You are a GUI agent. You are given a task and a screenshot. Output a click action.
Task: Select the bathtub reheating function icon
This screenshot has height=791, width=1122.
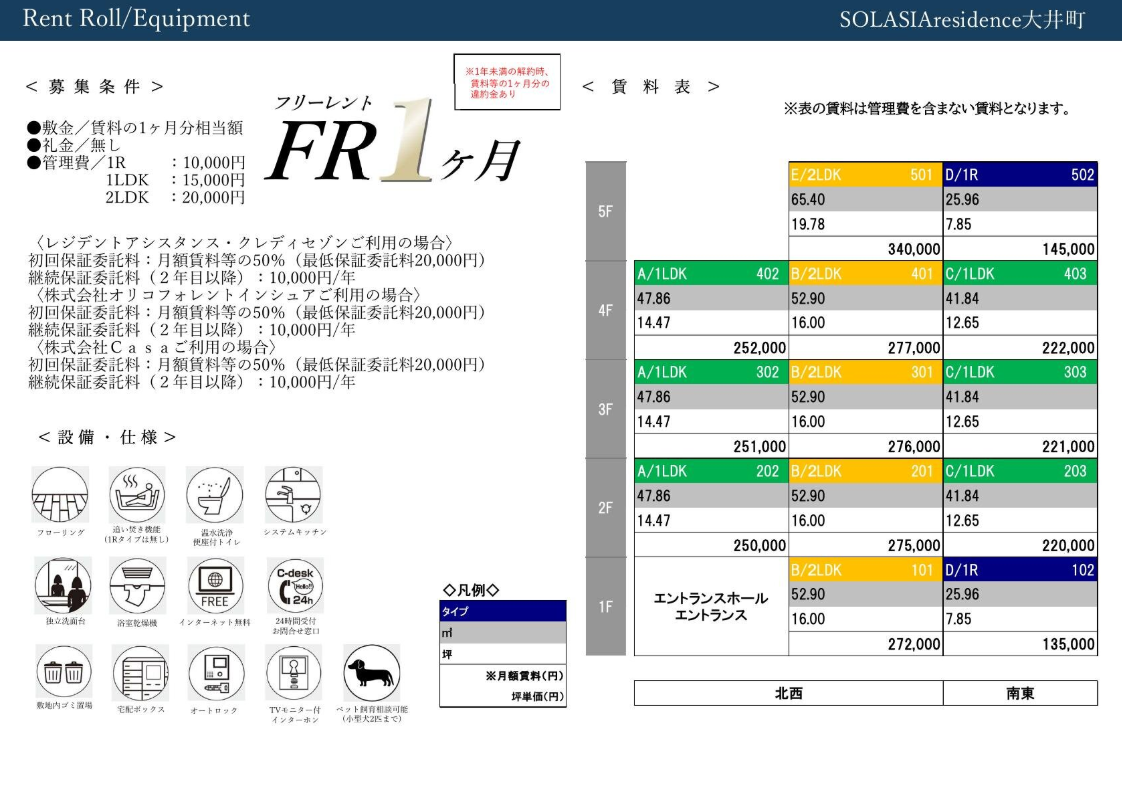pyautogui.click(x=137, y=494)
